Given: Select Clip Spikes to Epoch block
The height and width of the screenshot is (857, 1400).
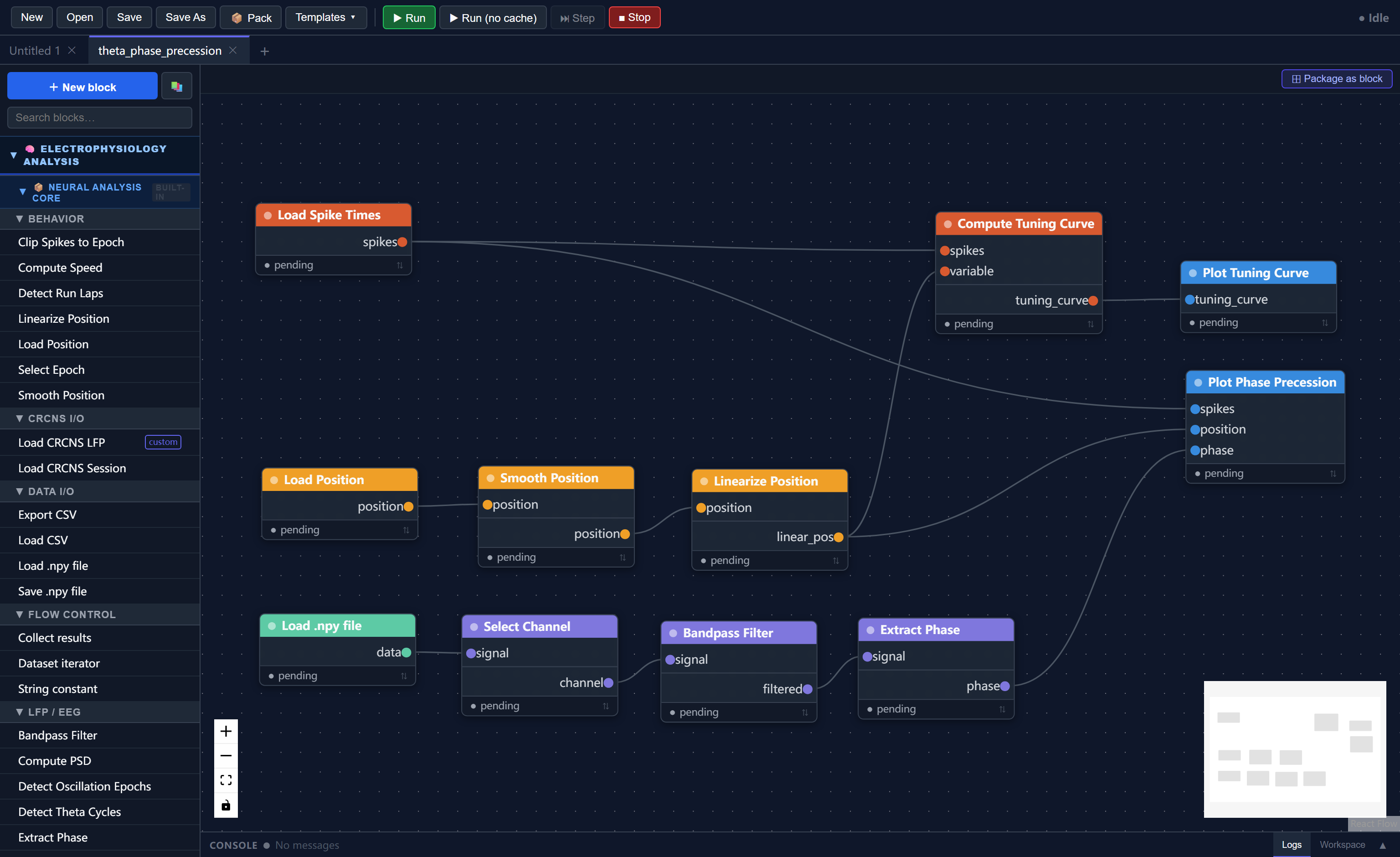Looking at the screenshot, I should click(x=100, y=242).
